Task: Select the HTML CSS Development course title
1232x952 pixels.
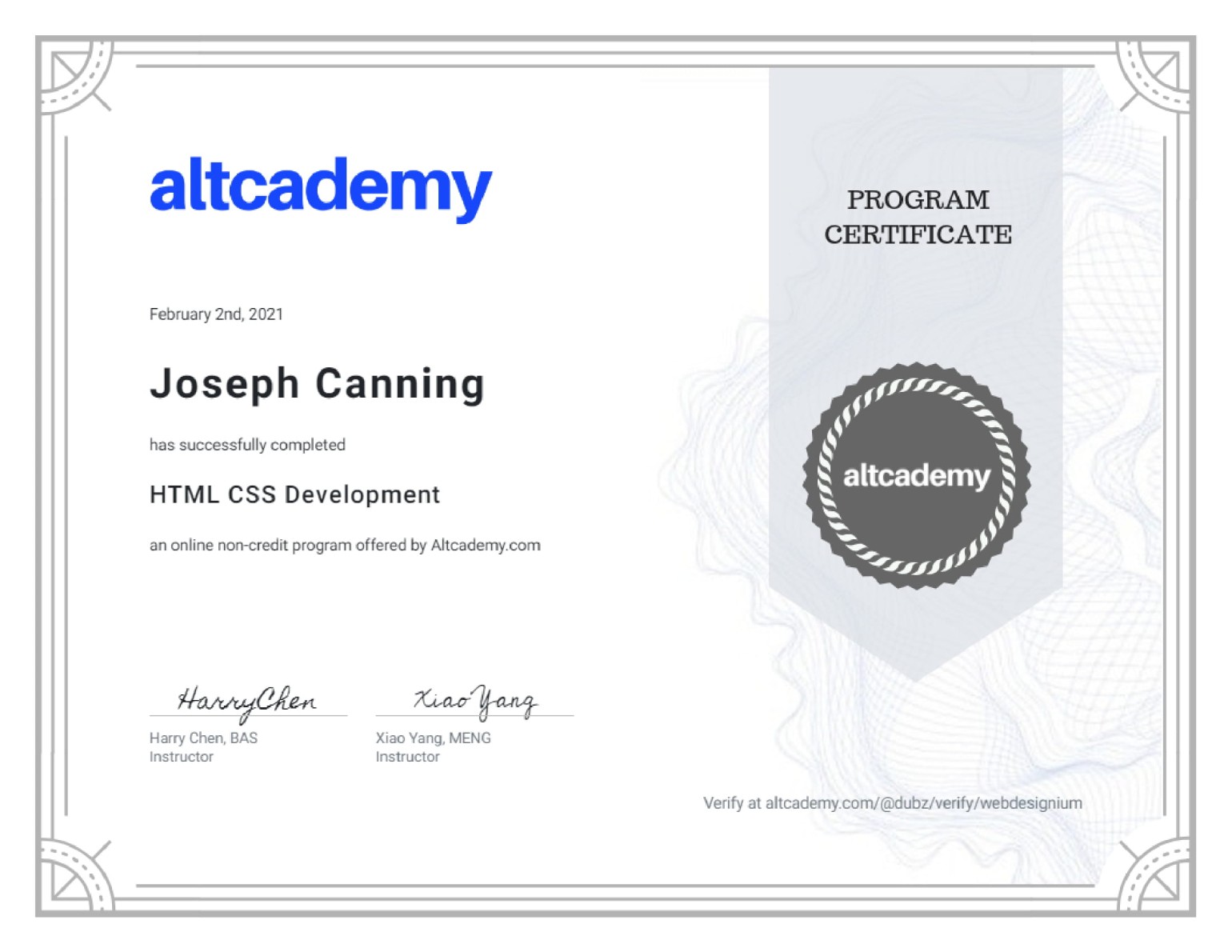Action: click(x=294, y=494)
